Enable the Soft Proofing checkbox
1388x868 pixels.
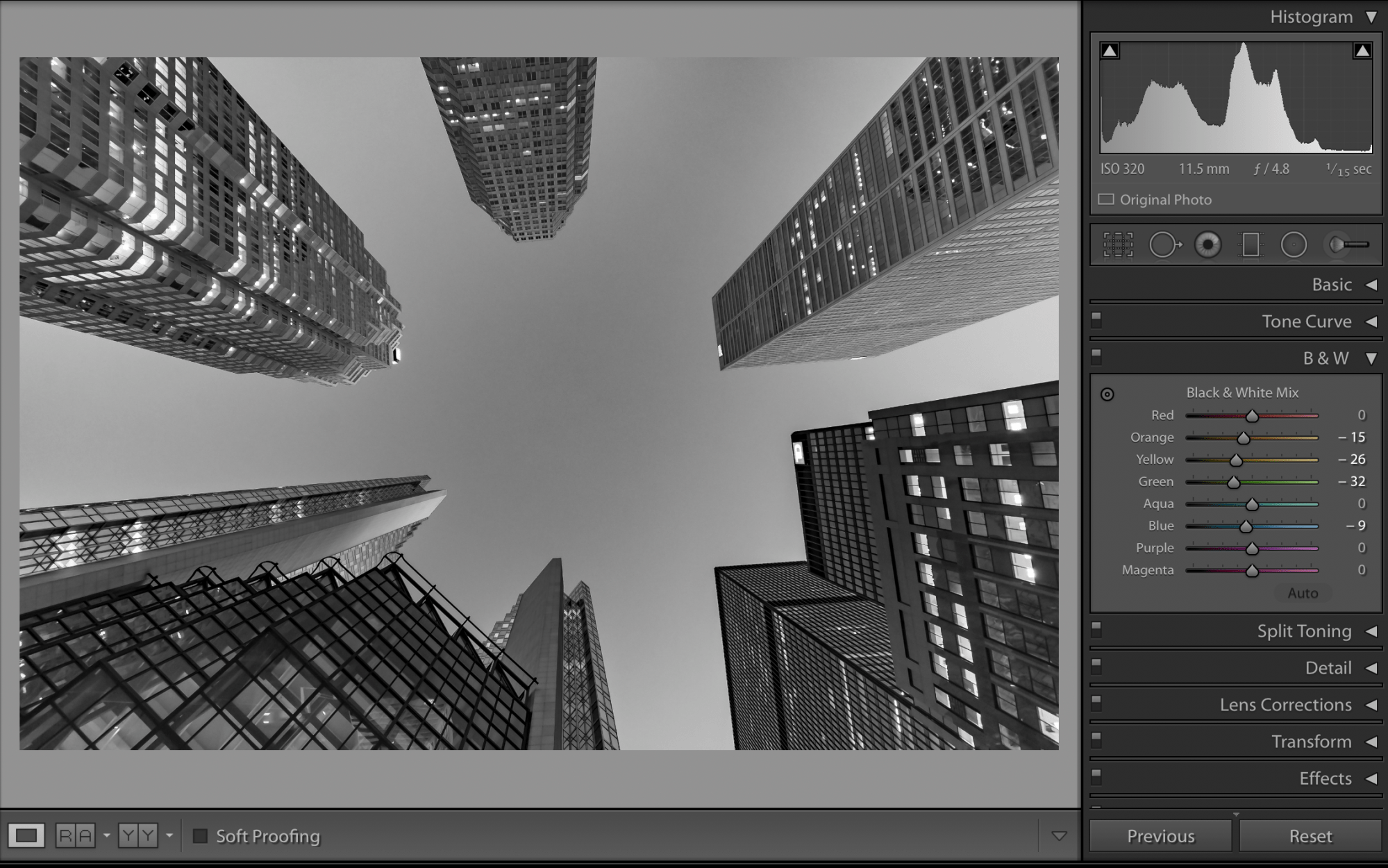tap(200, 836)
